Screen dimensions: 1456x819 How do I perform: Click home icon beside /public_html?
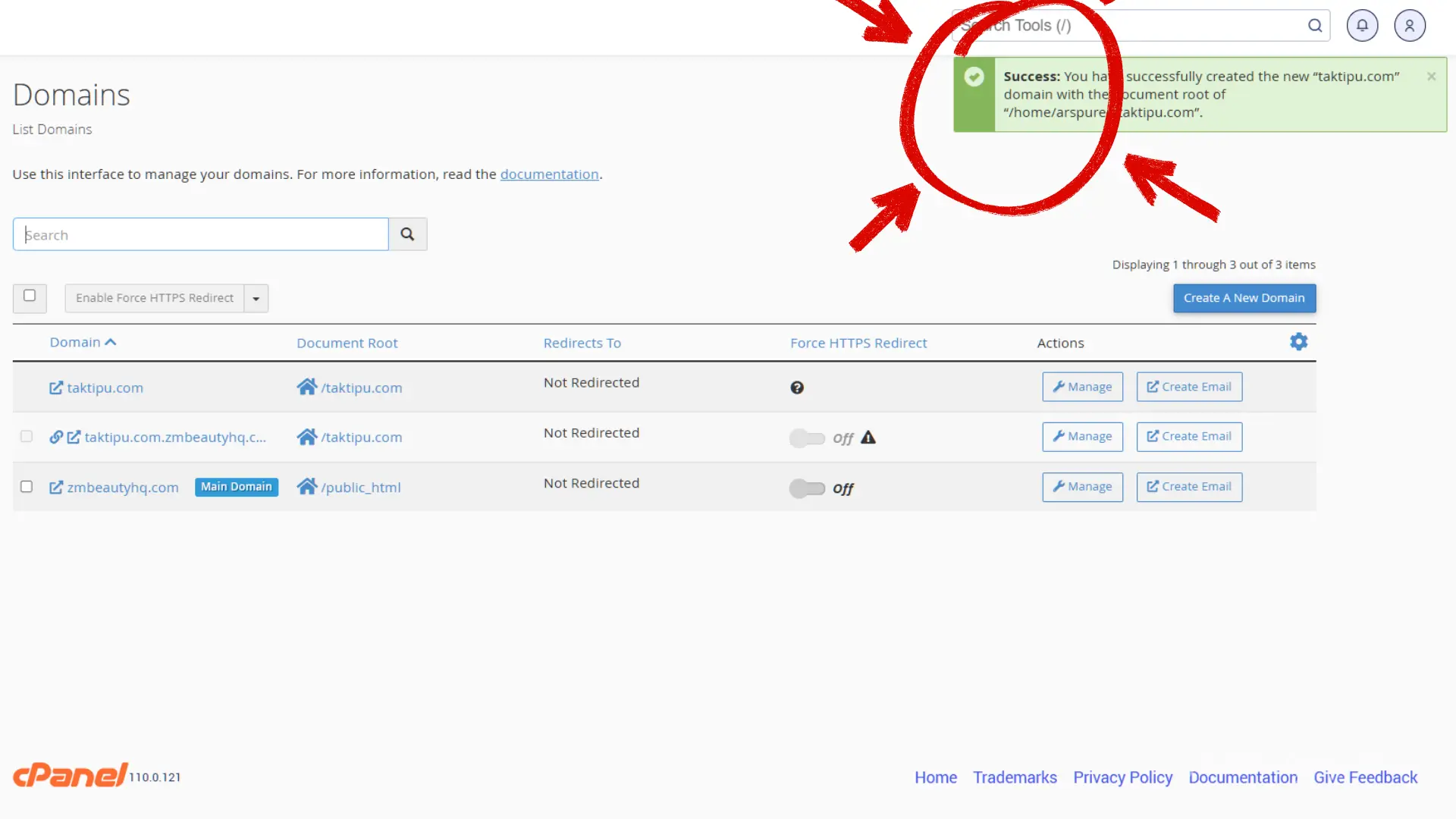coord(307,486)
